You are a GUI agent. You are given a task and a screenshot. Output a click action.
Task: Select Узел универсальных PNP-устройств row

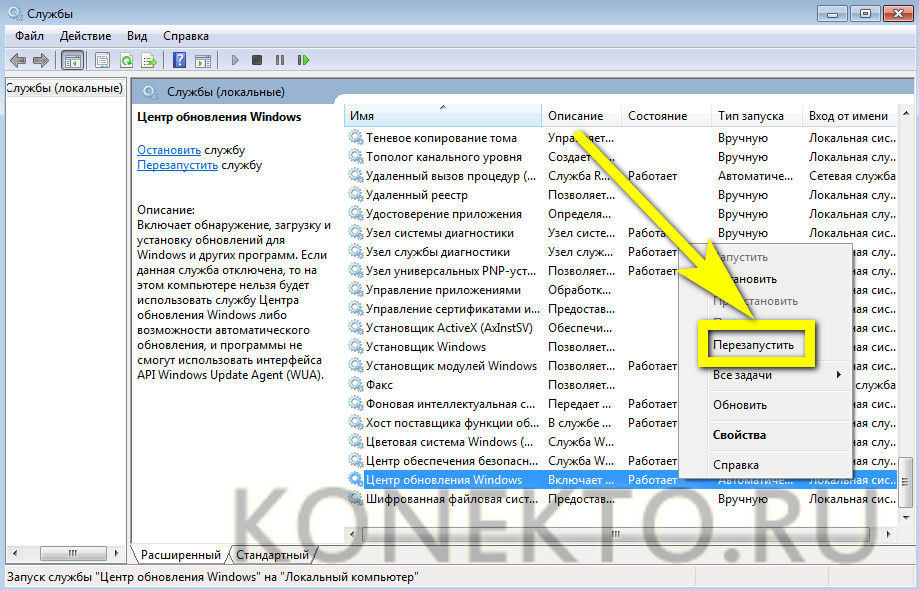[512, 271]
